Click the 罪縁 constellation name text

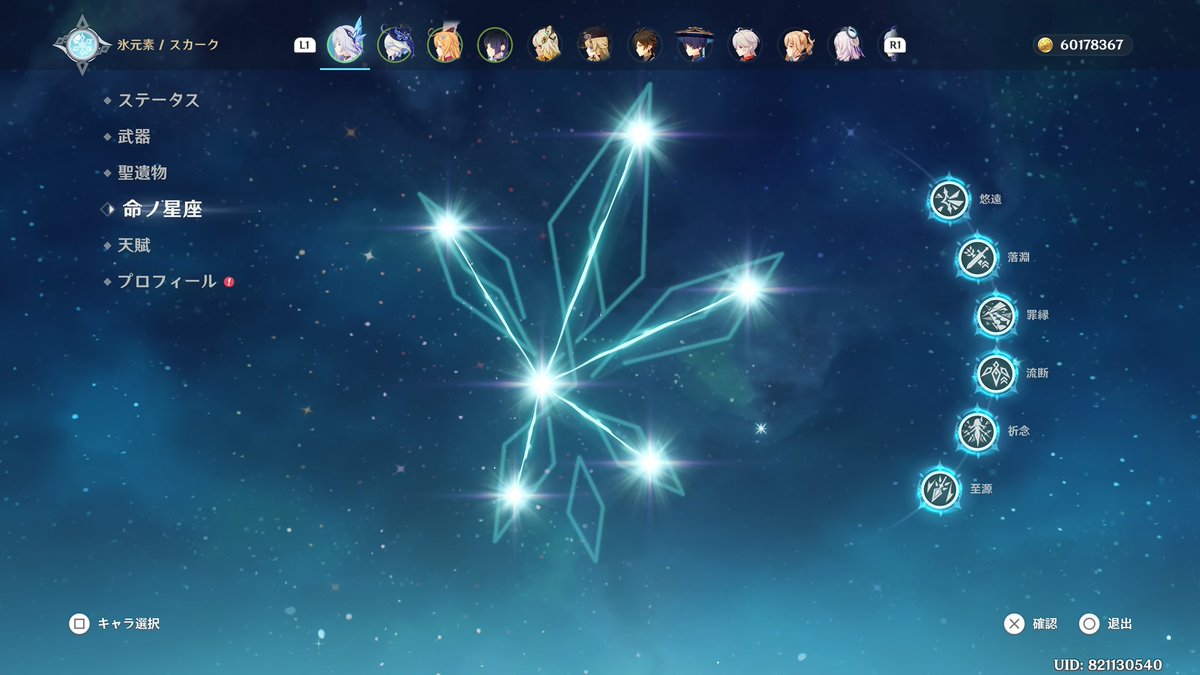pyautogui.click(x=1037, y=315)
